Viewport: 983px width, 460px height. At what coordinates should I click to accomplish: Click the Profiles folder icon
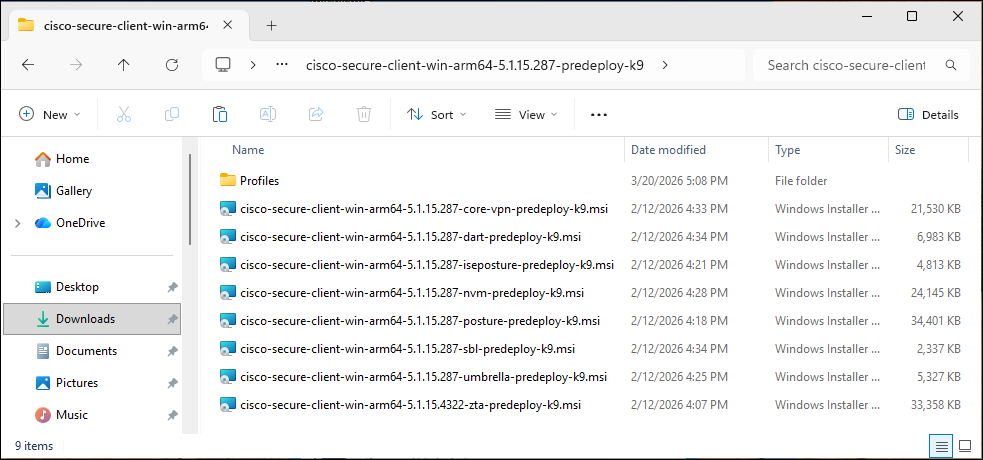coord(228,180)
